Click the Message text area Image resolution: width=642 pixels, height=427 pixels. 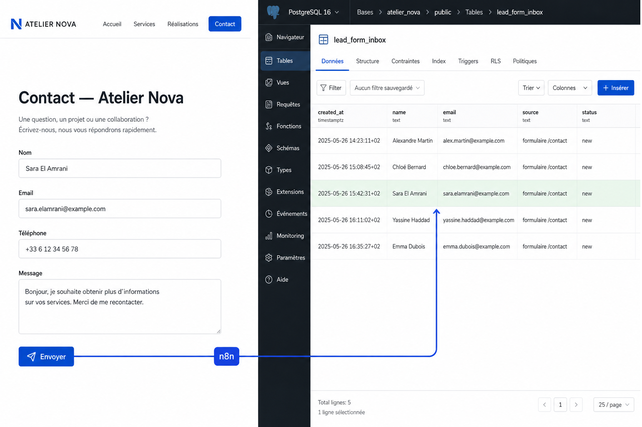click(120, 307)
